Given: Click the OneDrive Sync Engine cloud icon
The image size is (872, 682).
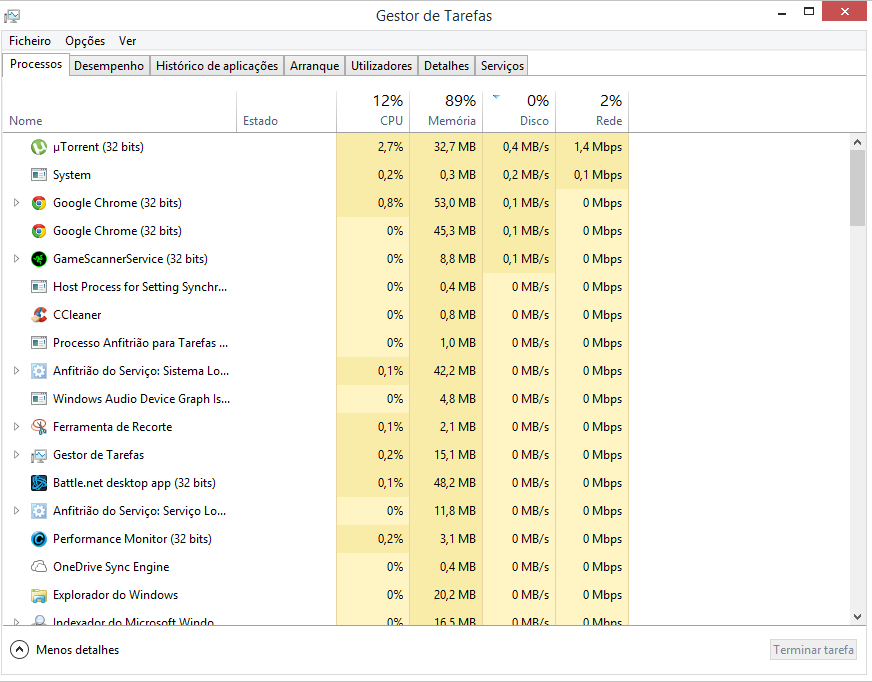Looking at the screenshot, I should pos(38,567).
